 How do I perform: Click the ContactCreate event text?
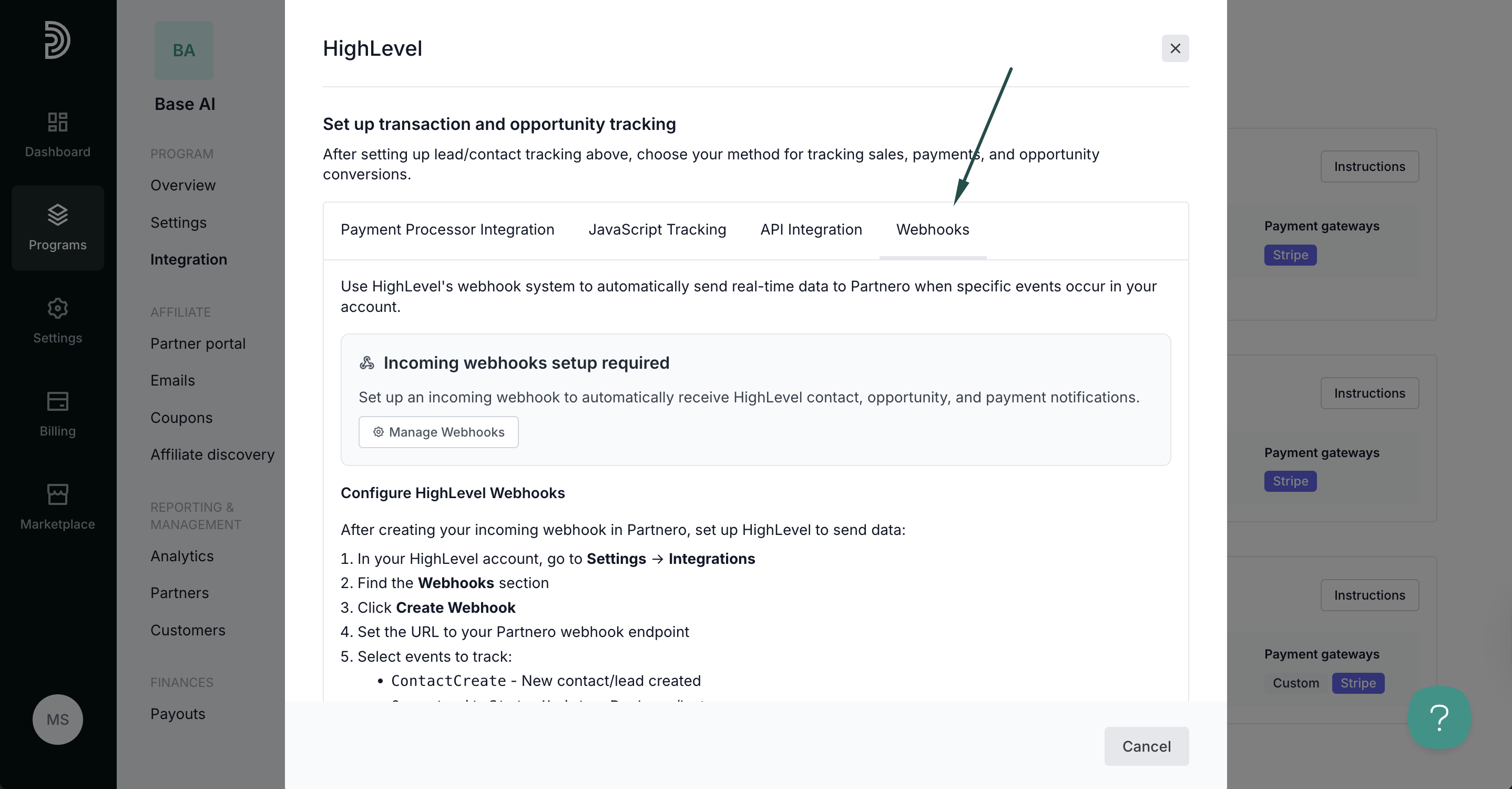click(448, 681)
